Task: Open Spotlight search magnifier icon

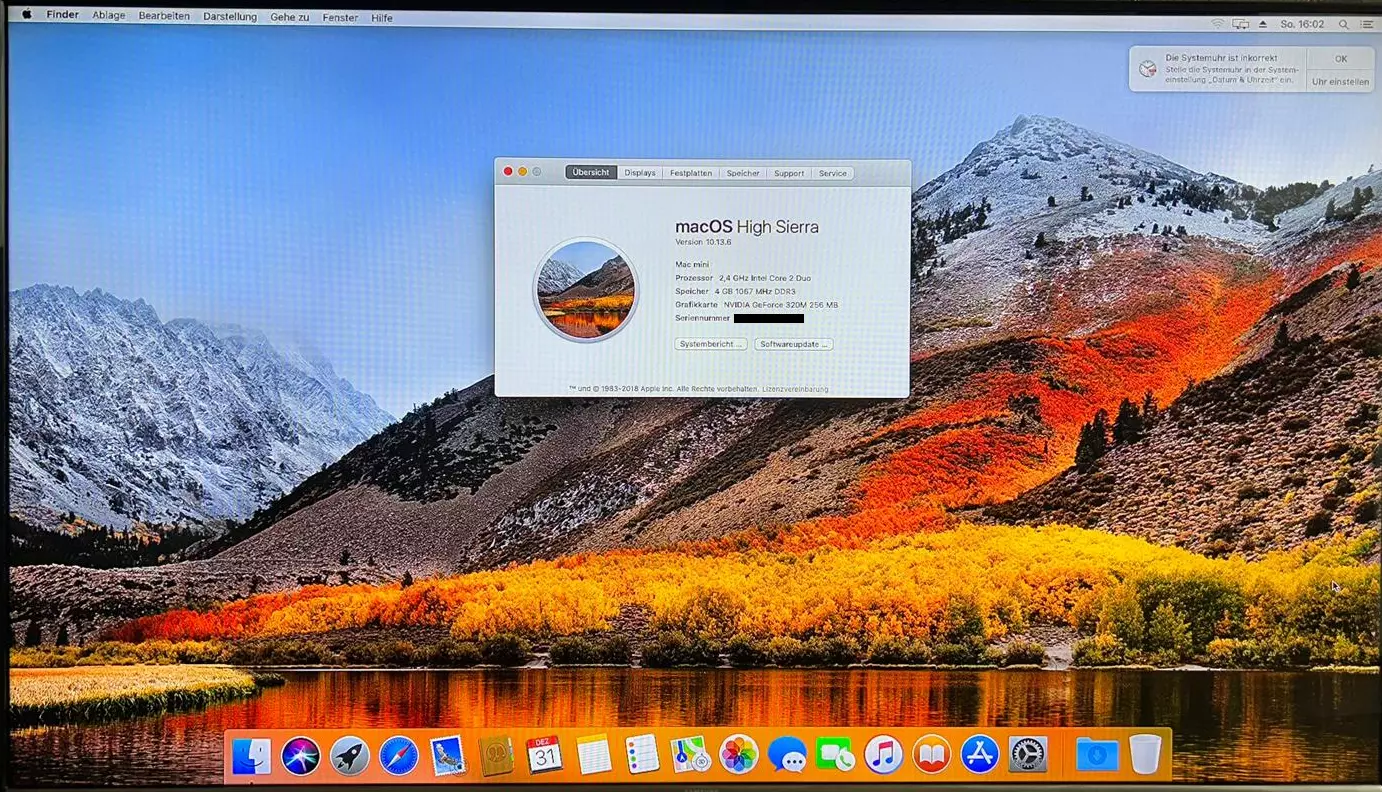Action: 1344,23
